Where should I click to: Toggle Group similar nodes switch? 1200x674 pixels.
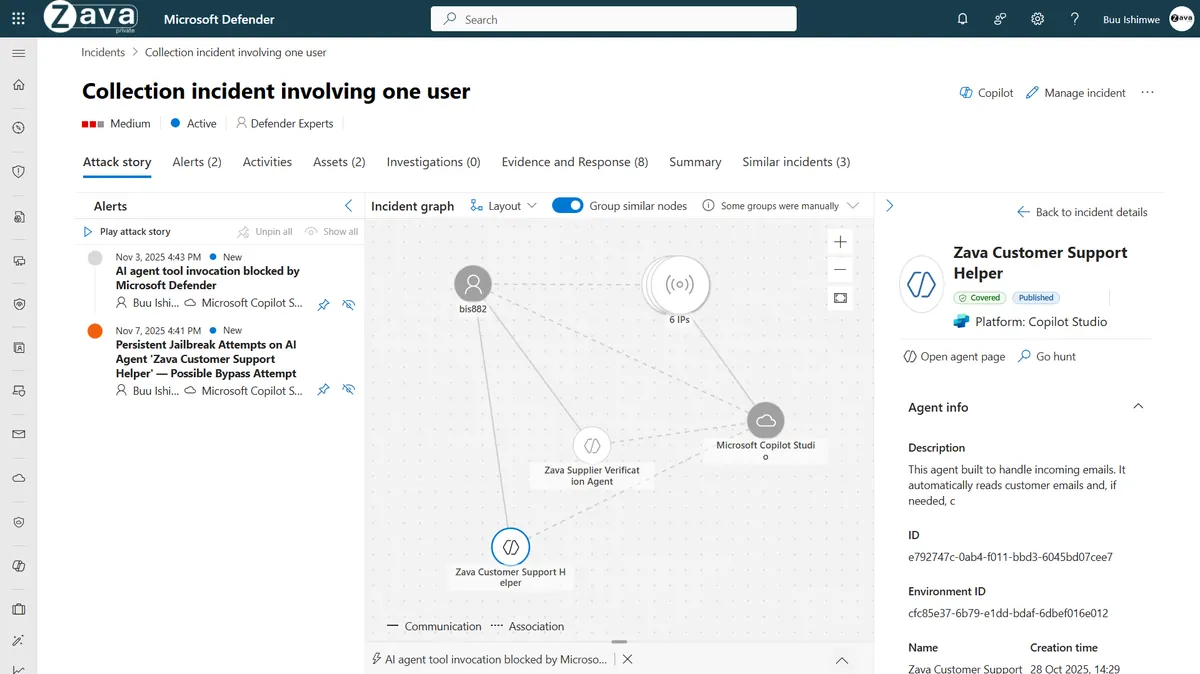coord(568,205)
